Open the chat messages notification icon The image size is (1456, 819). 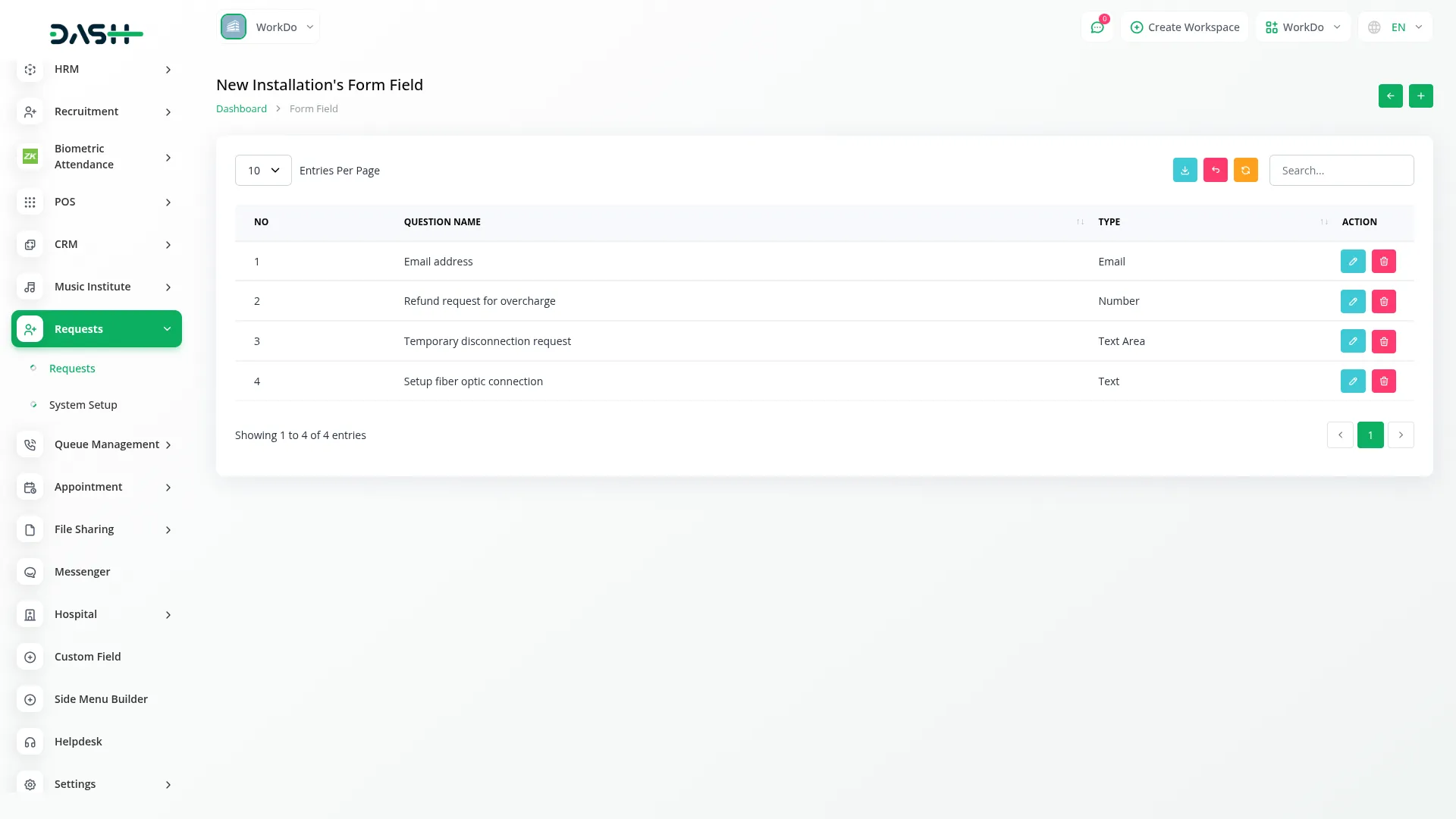[1097, 27]
